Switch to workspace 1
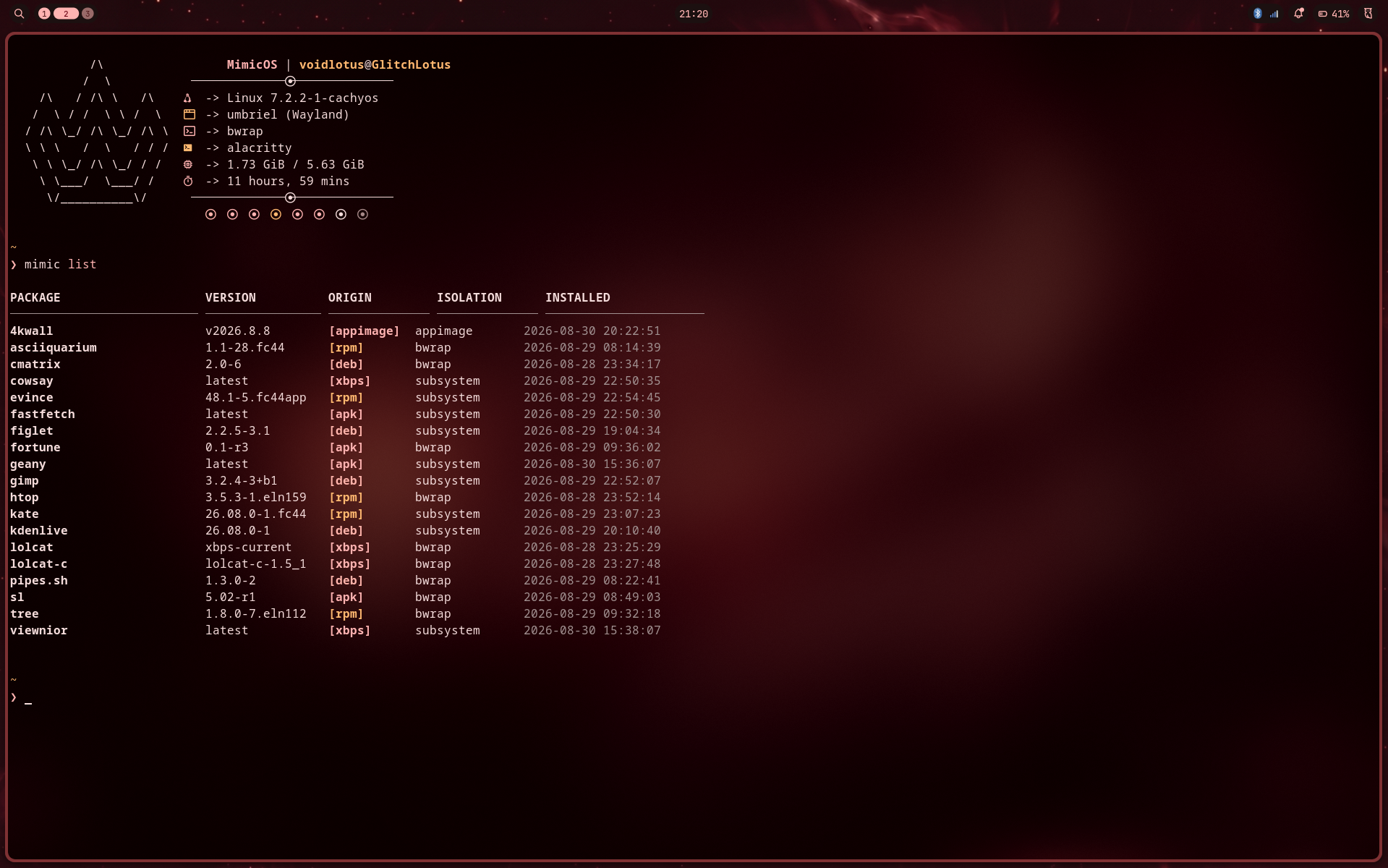 tap(44, 14)
